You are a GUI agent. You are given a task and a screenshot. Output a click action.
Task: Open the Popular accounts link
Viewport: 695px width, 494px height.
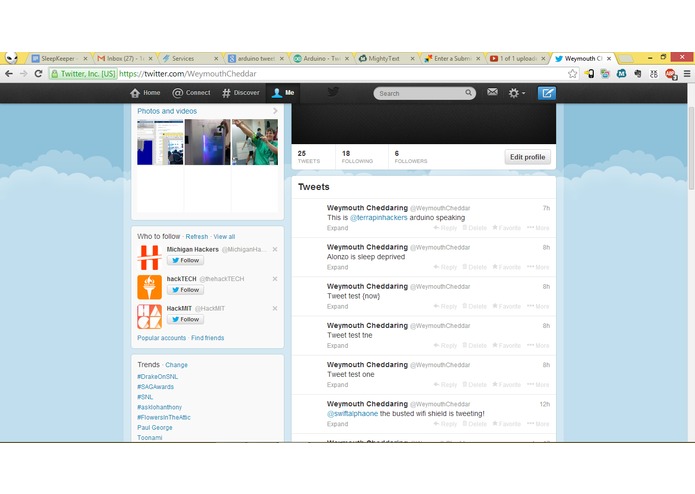pos(161,338)
